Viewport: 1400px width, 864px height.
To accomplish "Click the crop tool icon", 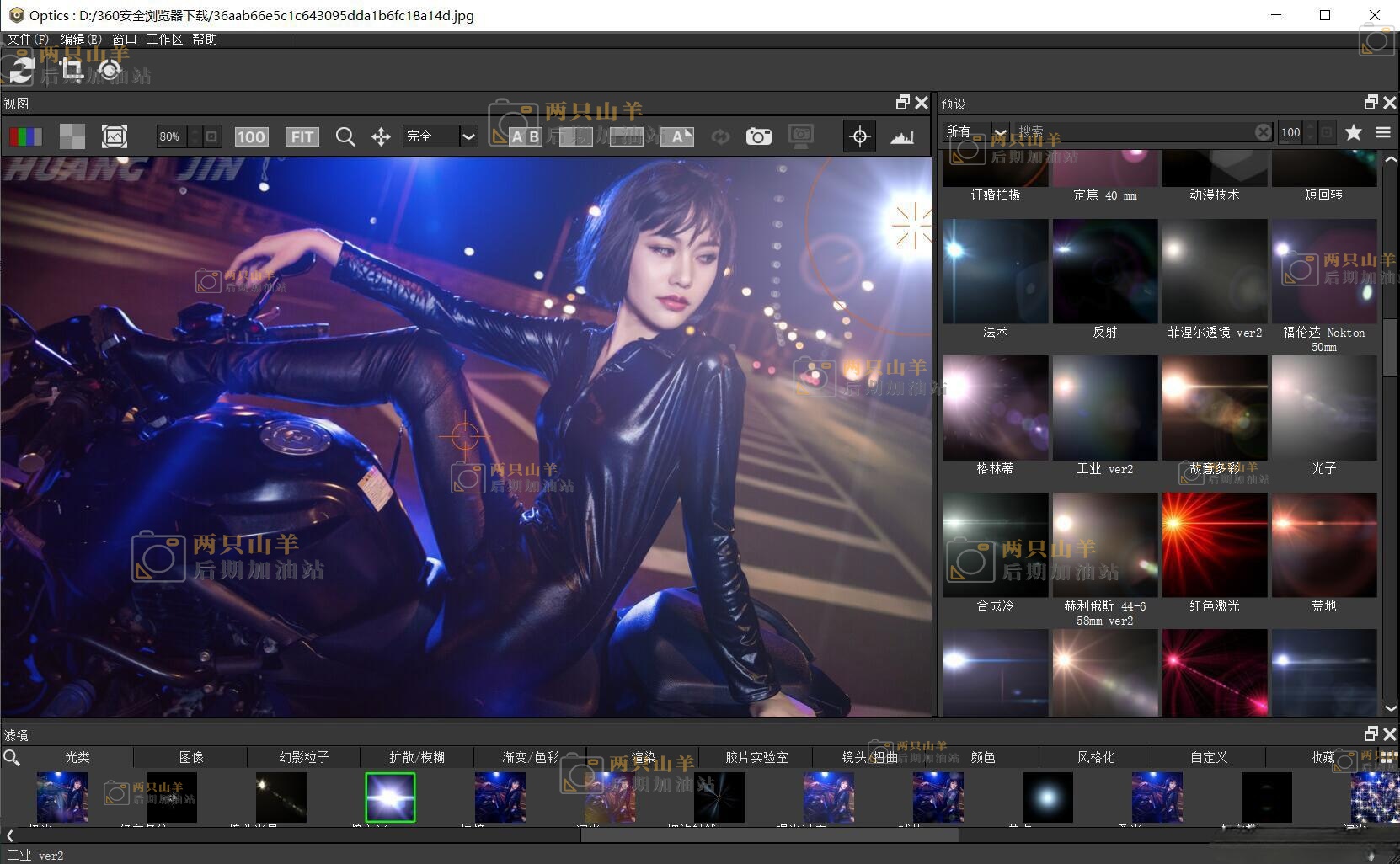I will pyautogui.click(x=71, y=69).
